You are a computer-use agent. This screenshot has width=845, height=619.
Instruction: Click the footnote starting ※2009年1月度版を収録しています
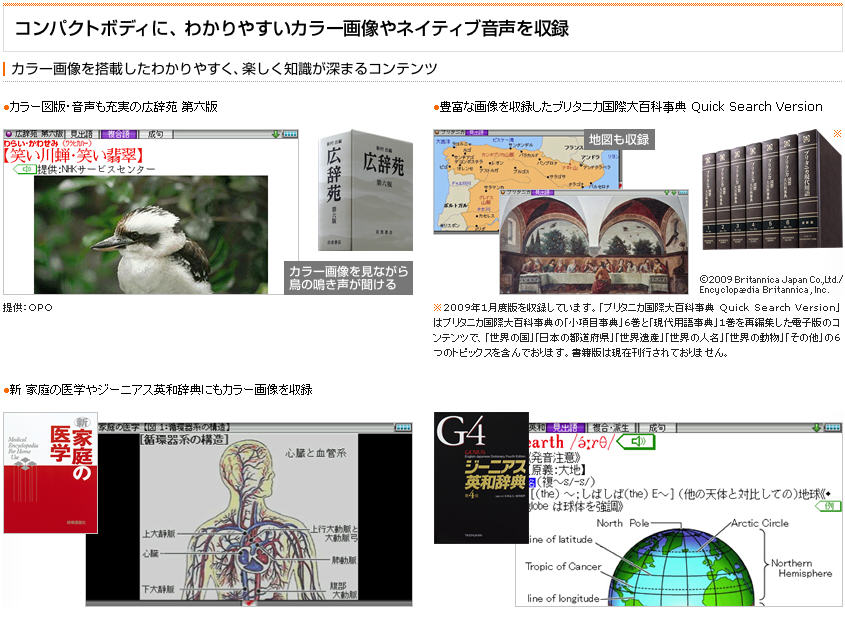637,330
